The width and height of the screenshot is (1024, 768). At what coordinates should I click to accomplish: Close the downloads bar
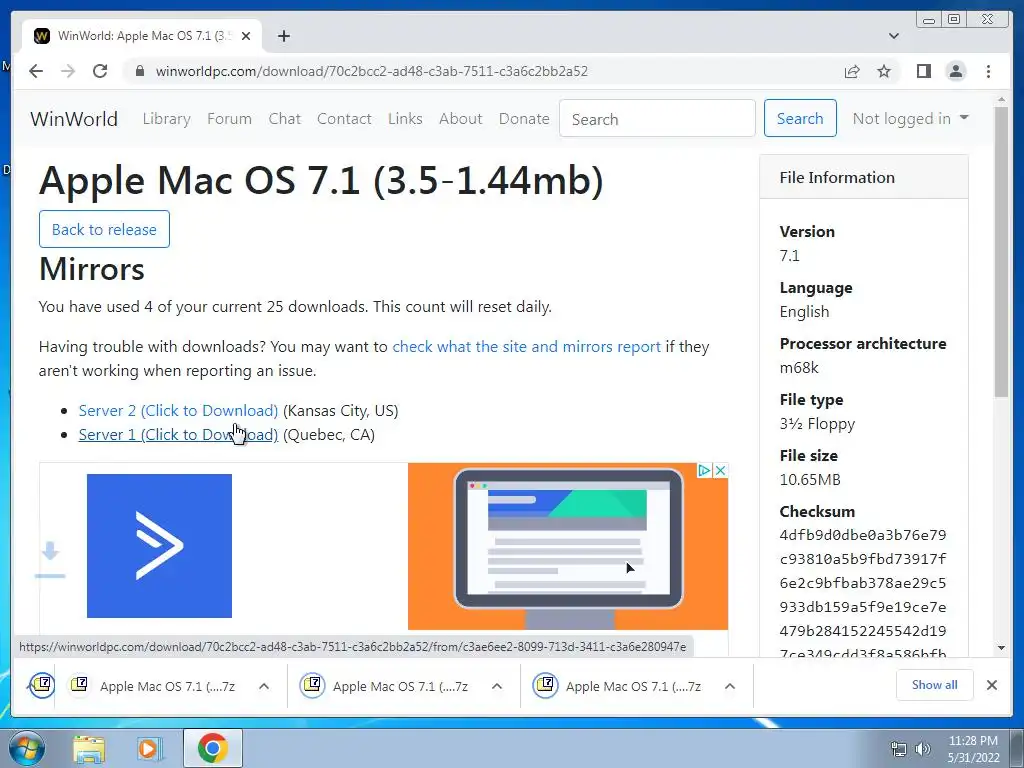pos(992,685)
